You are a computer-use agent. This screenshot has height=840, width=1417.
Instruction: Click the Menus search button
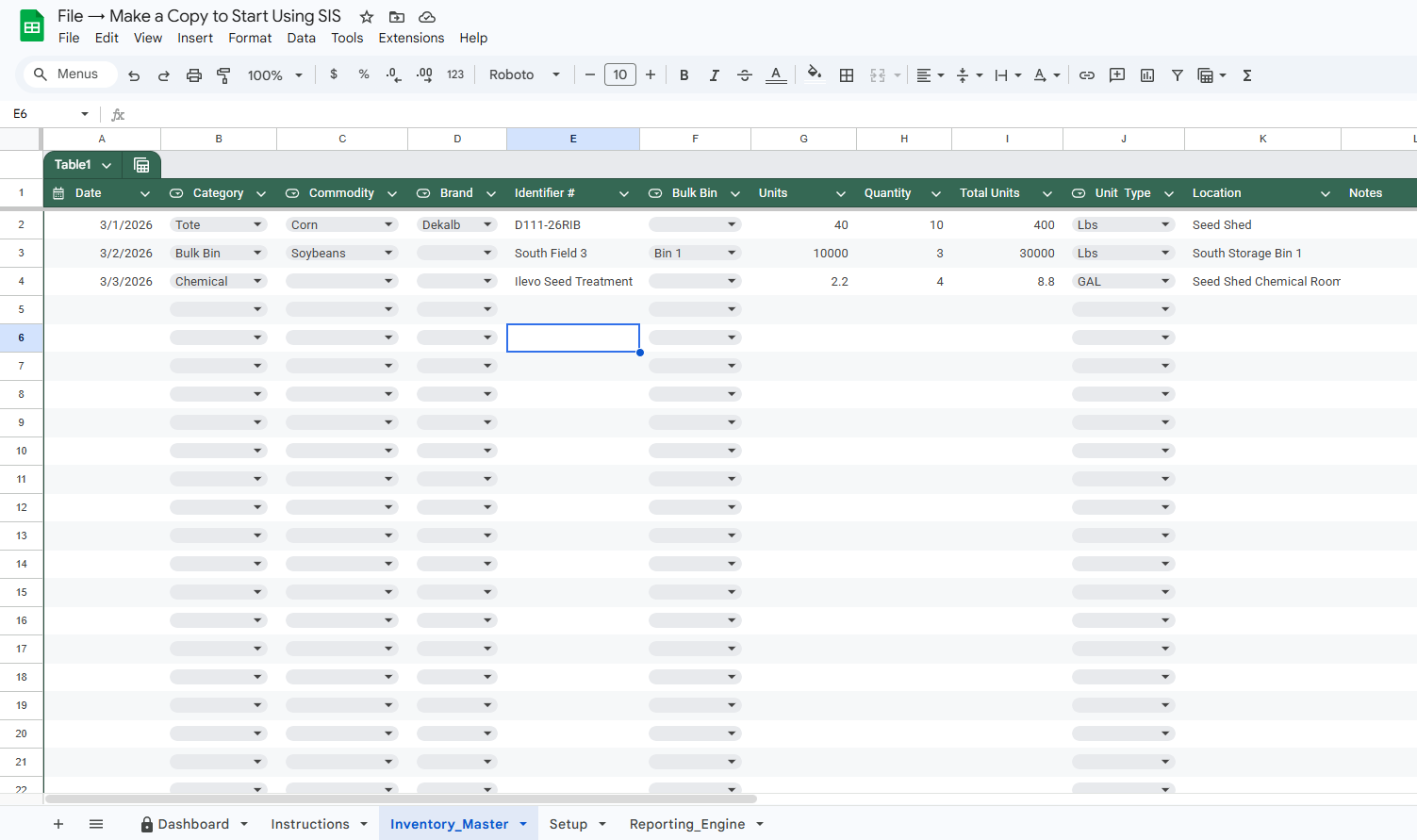pyautogui.click(x=66, y=74)
